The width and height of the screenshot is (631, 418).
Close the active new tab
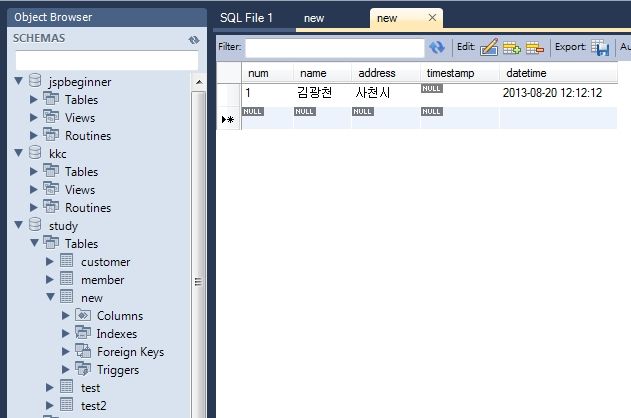pyautogui.click(x=432, y=18)
